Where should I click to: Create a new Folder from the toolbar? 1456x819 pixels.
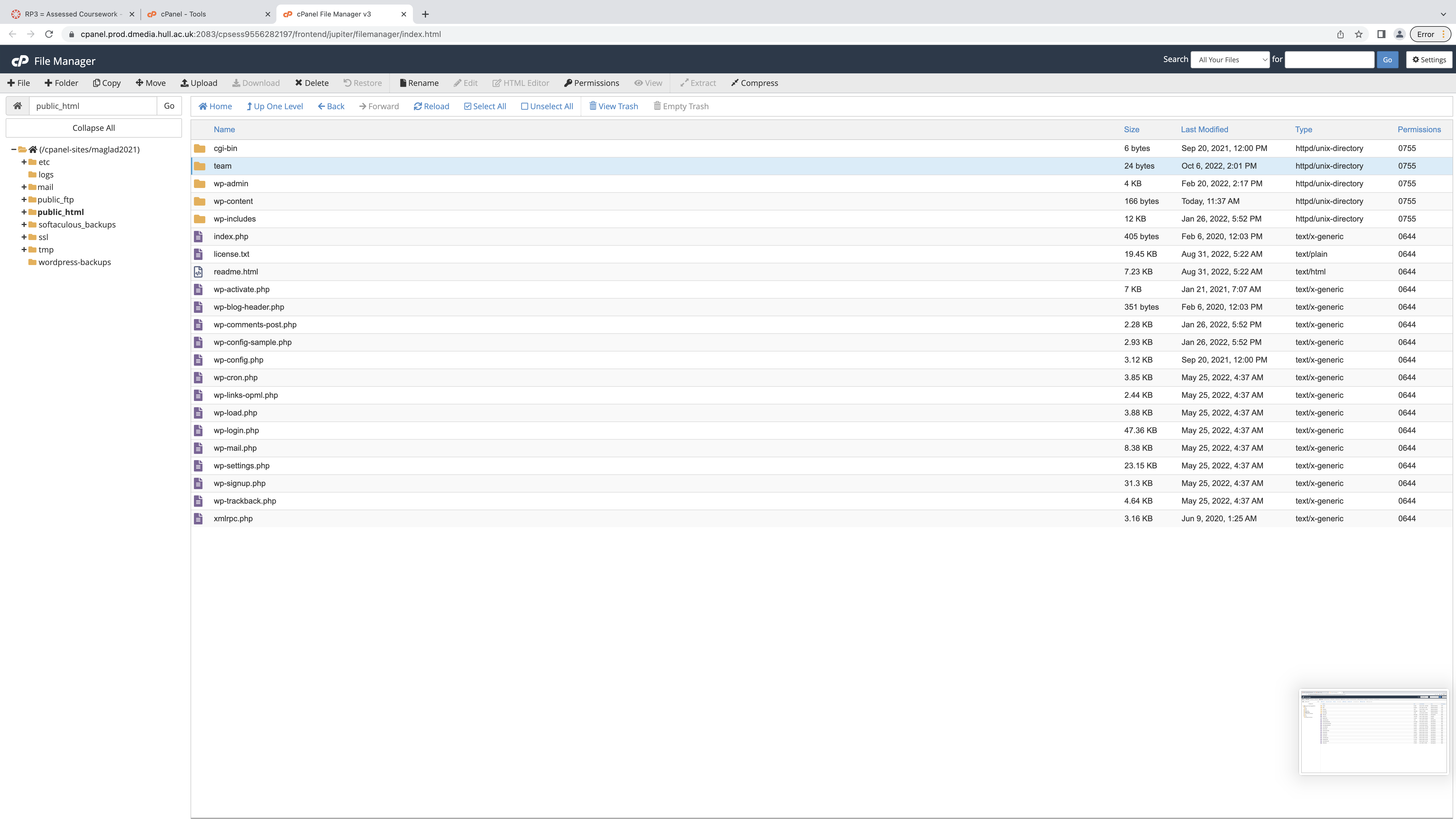(x=62, y=83)
